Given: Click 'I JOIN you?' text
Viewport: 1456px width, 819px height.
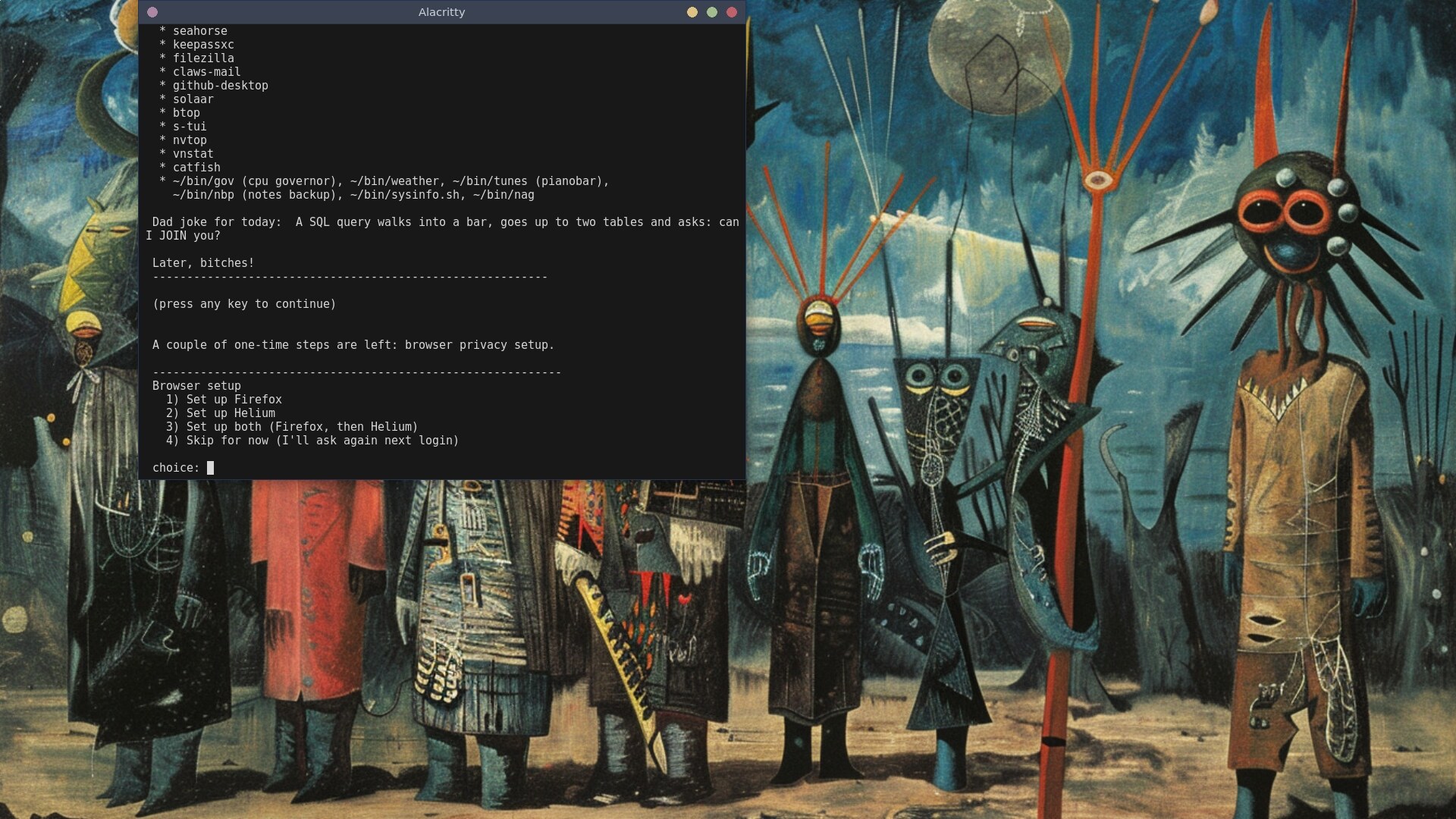Looking at the screenshot, I should pos(183,236).
